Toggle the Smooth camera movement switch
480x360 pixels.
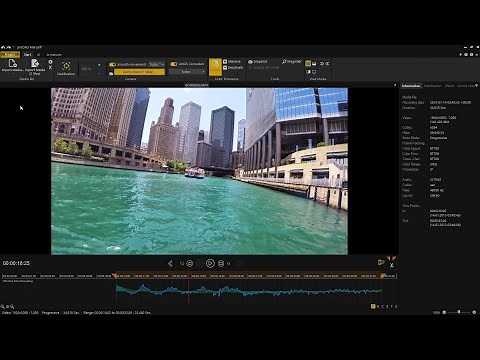click(112, 64)
